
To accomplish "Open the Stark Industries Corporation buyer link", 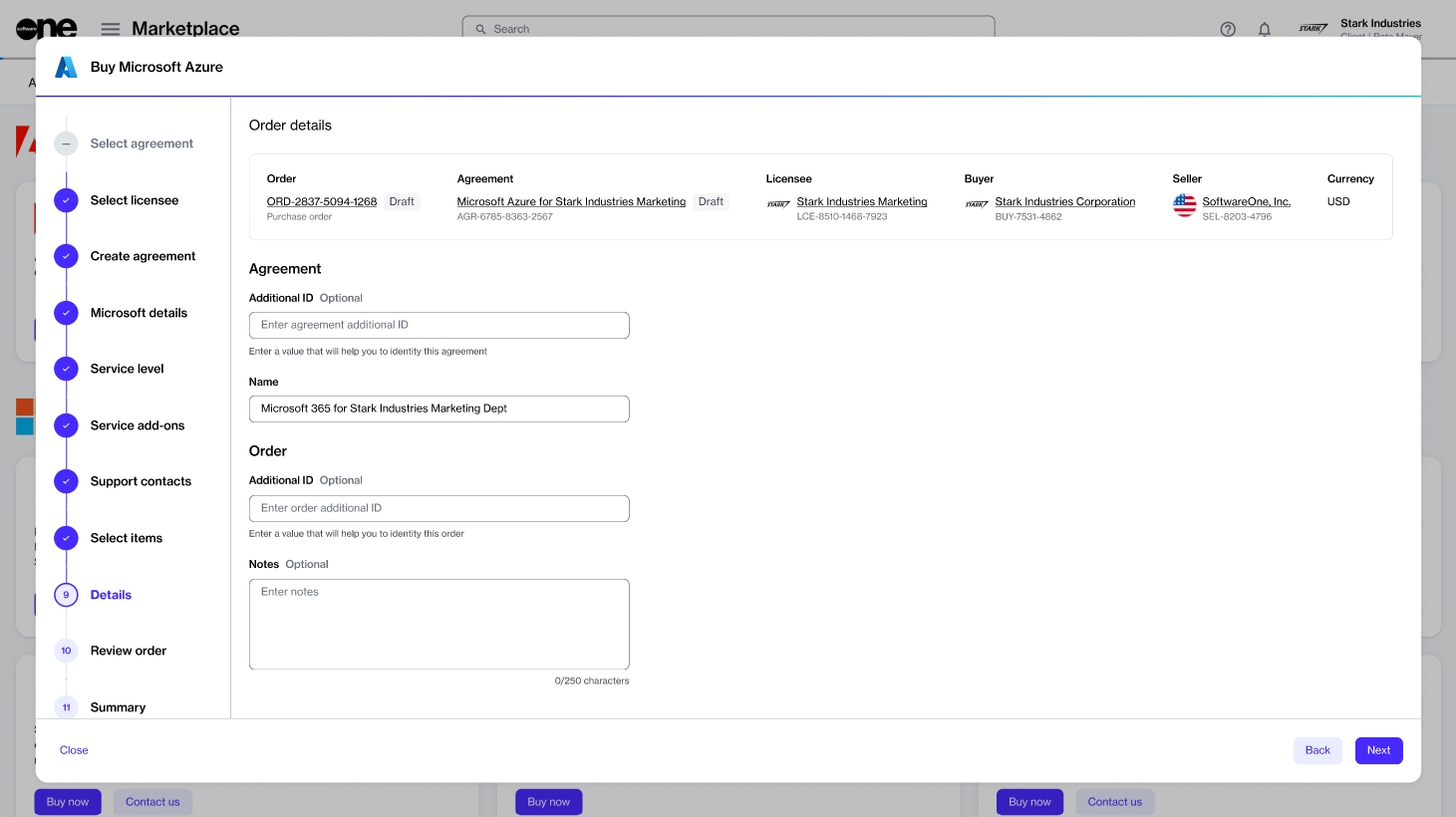I will coord(1064,201).
